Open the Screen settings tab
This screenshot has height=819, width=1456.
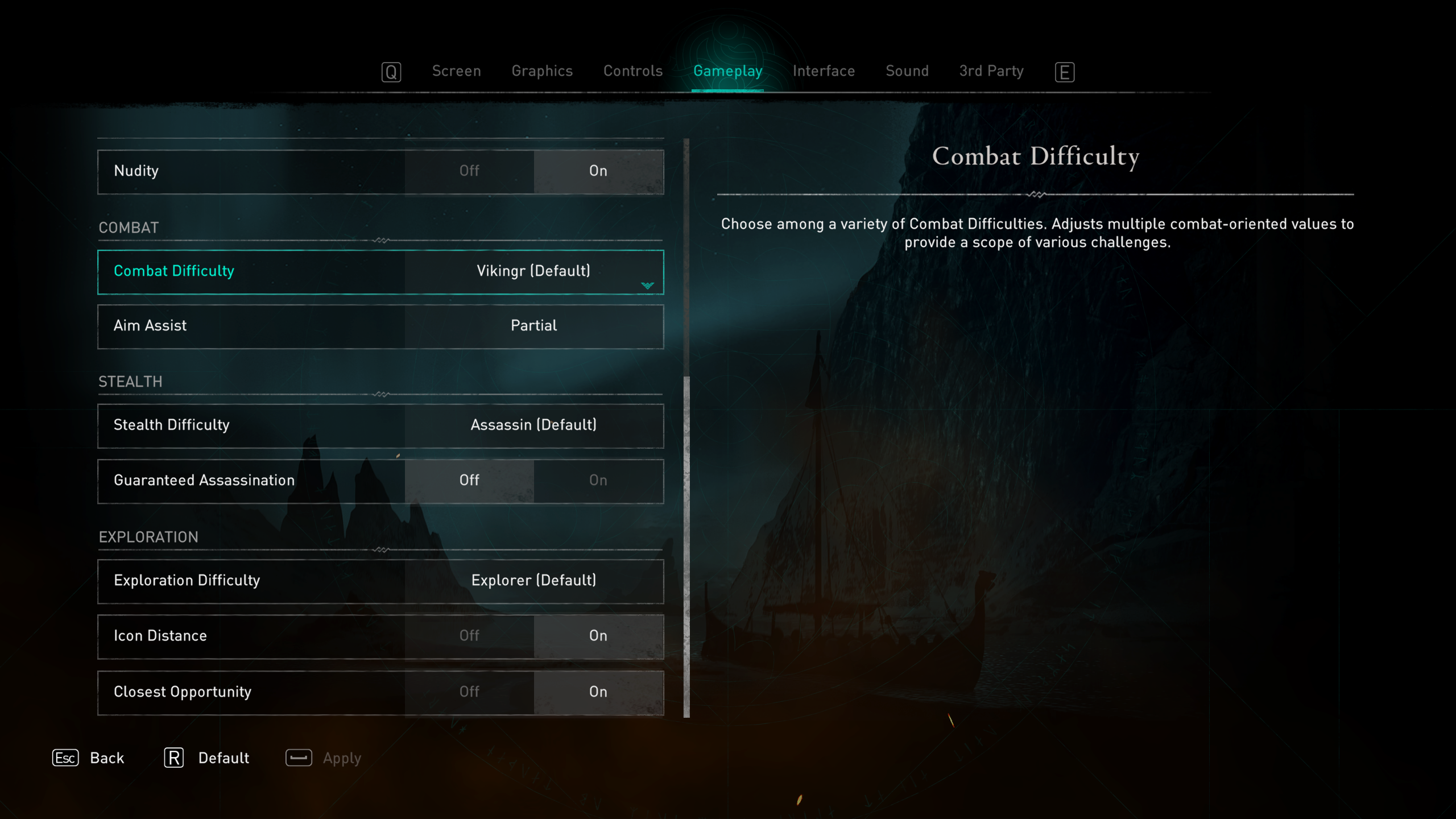pyautogui.click(x=455, y=70)
